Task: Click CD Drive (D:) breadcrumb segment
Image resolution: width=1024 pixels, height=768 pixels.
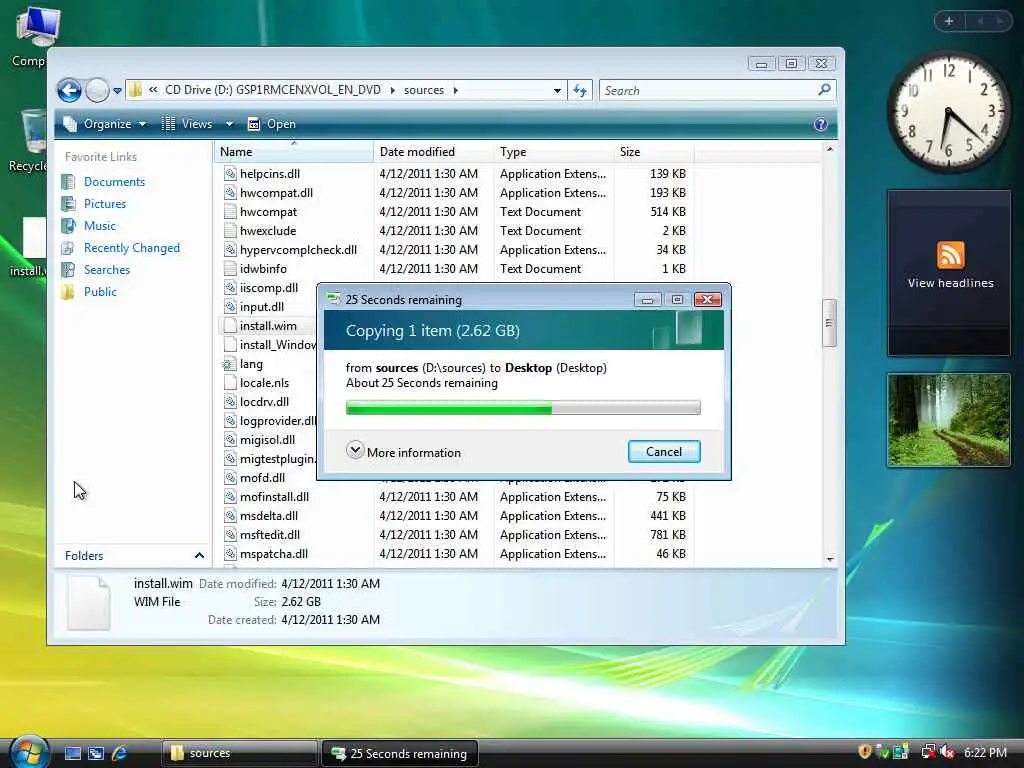Action: coord(272,90)
